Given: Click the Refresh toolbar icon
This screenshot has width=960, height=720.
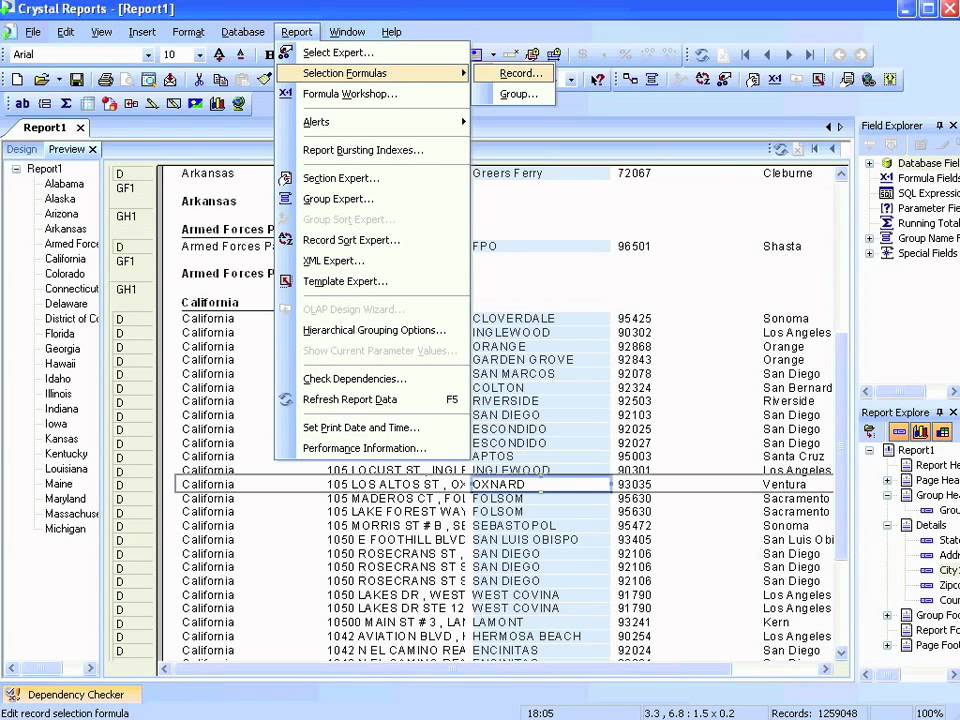Looking at the screenshot, I should pyautogui.click(x=702, y=55).
